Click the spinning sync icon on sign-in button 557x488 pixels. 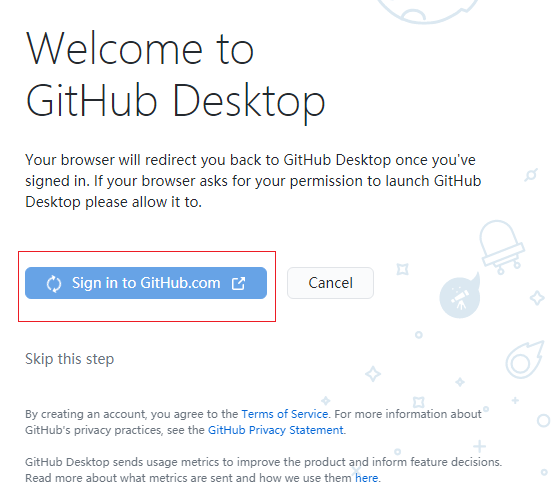[x=54, y=283]
